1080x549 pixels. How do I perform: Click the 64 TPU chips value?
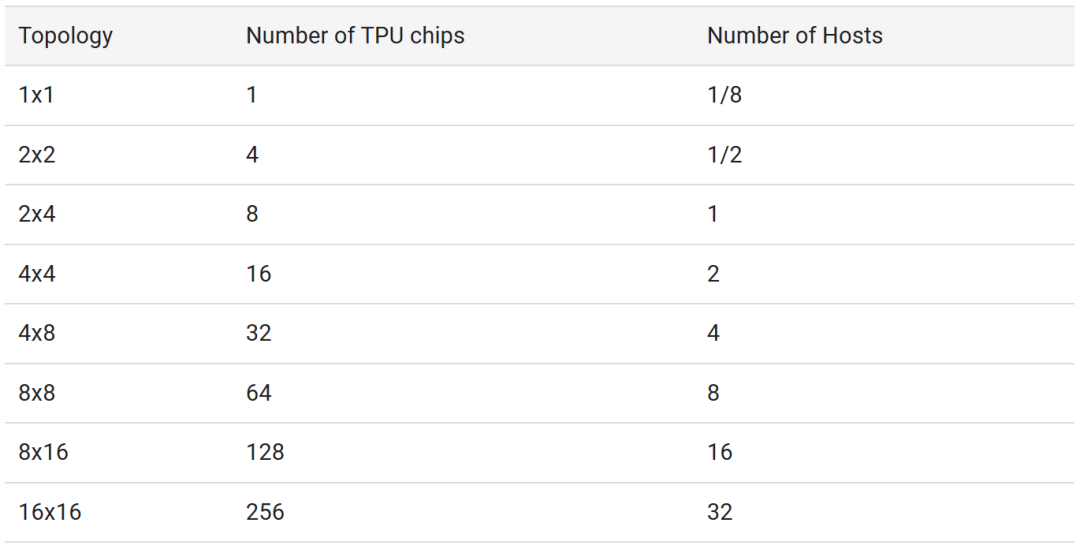[x=258, y=393]
